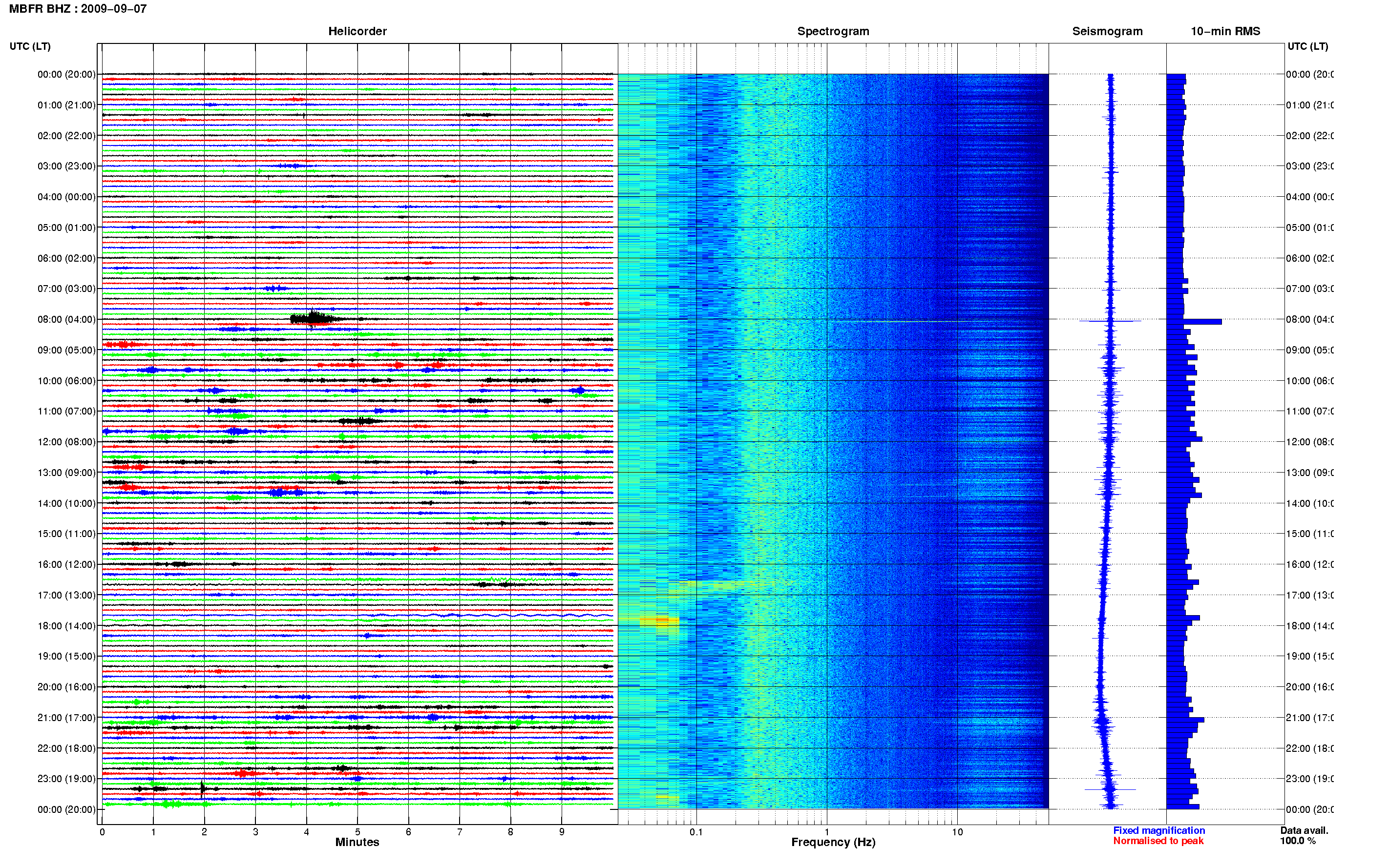Click the right-side '12:00' time label
This screenshot has height=868, width=1389.
pyautogui.click(x=1310, y=442)
